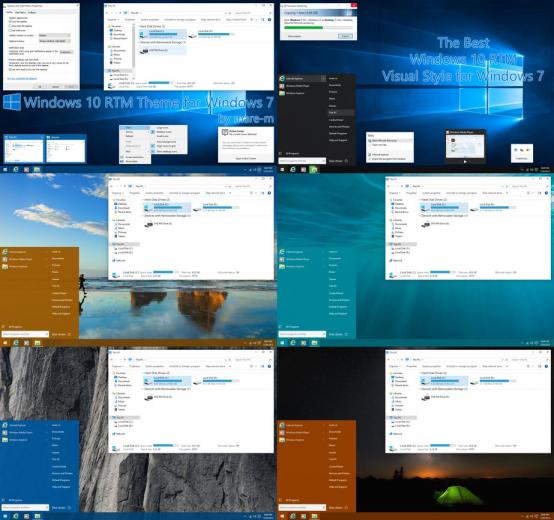The image size is (554, 520).
Task: Click the Action Center flag icon in the notification popup
Action: coord(225,132)
